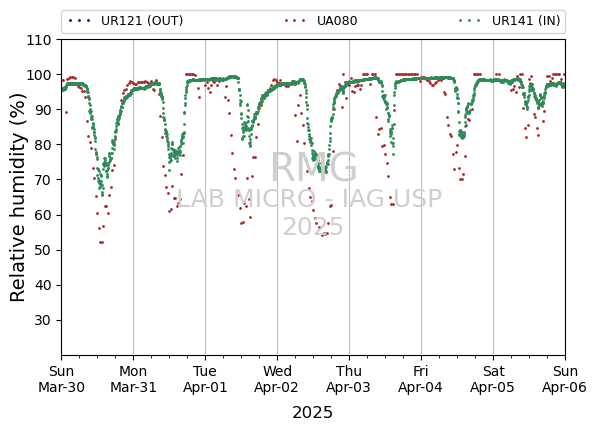Click the Fri Apr-04 axis label
The width and height of the screenshot is (598, 431).
click(x=420, y=379)
